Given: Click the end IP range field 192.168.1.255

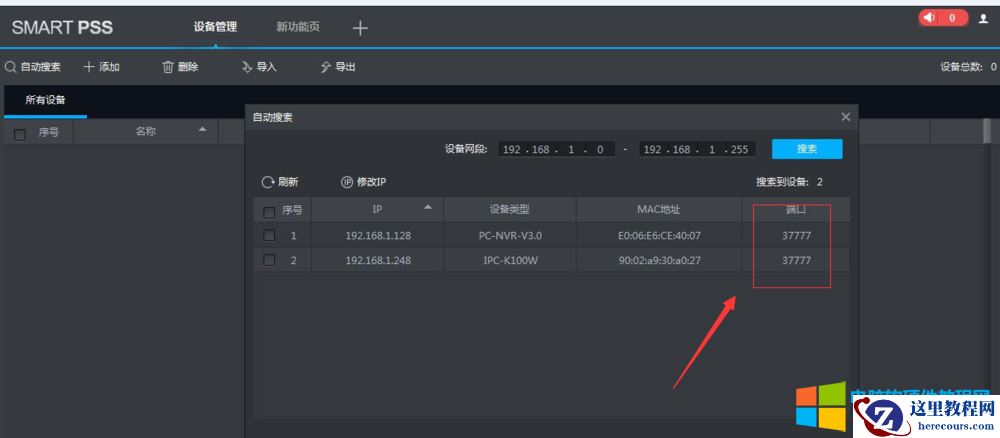Looking at the screenshot, I should [697, 149].
